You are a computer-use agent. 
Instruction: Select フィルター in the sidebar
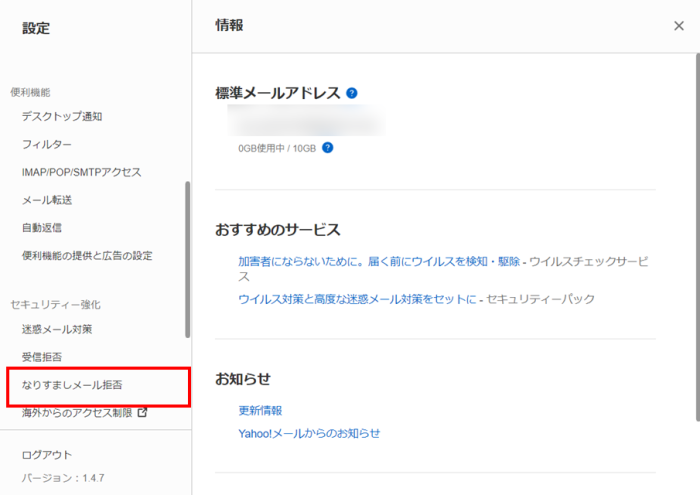(47, 144)
